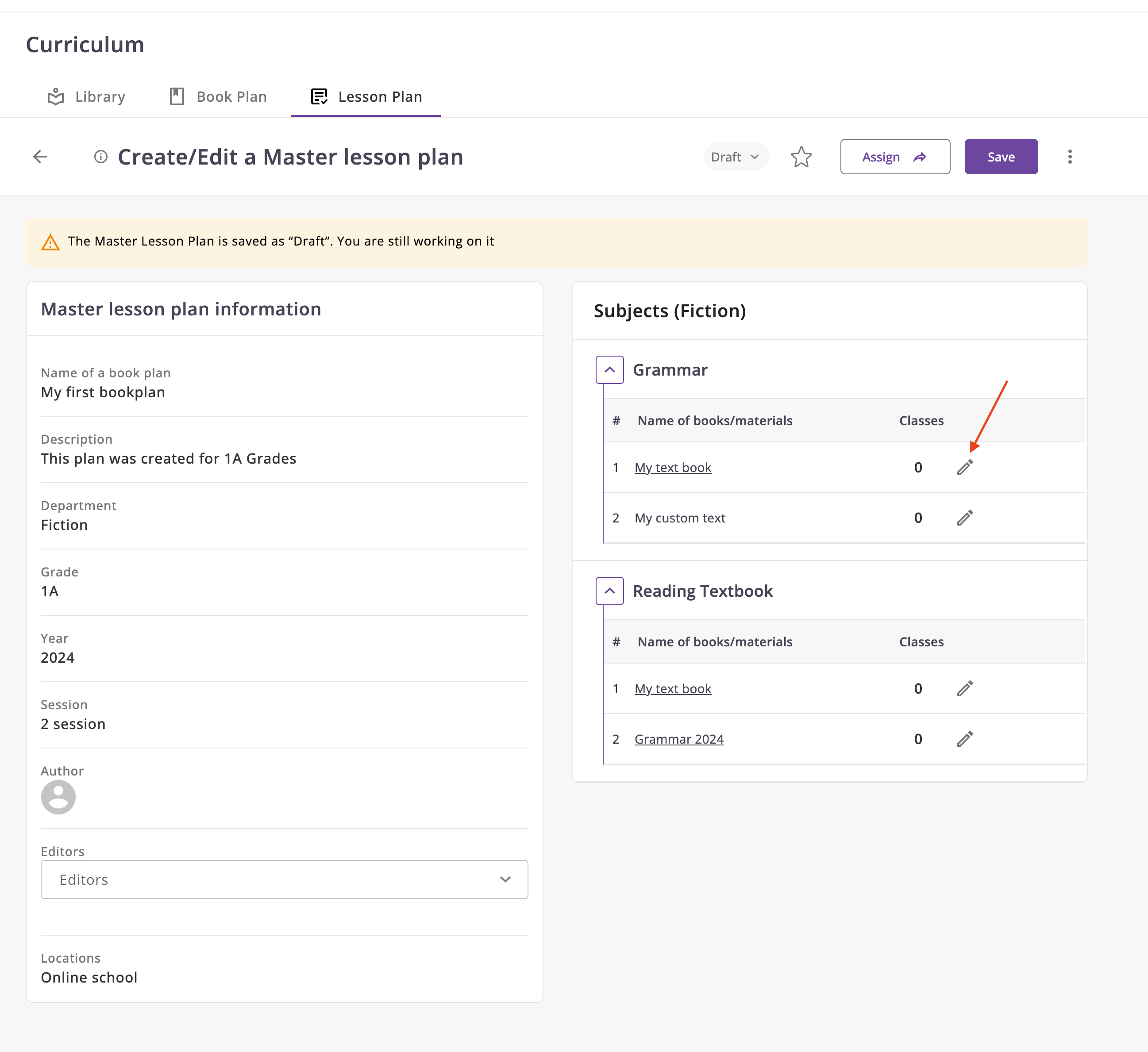Open My text book link under Grammar
The width and height of the screenshot is (1148, 1052).
[x=673, y=467]
